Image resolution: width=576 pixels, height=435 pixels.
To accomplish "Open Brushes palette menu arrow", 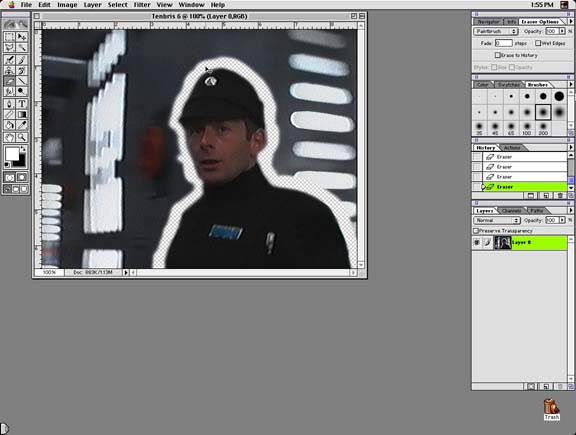I will point(570,85).
